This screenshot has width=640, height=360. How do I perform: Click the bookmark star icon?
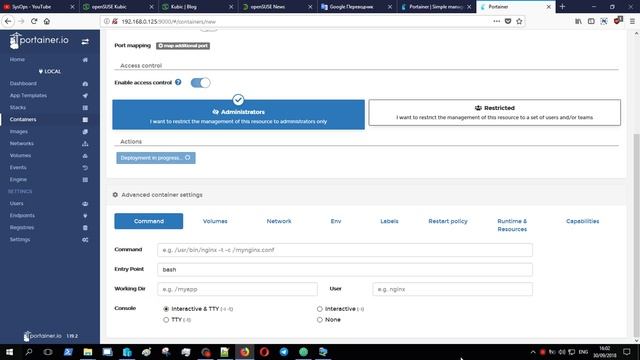coord(519,21)
